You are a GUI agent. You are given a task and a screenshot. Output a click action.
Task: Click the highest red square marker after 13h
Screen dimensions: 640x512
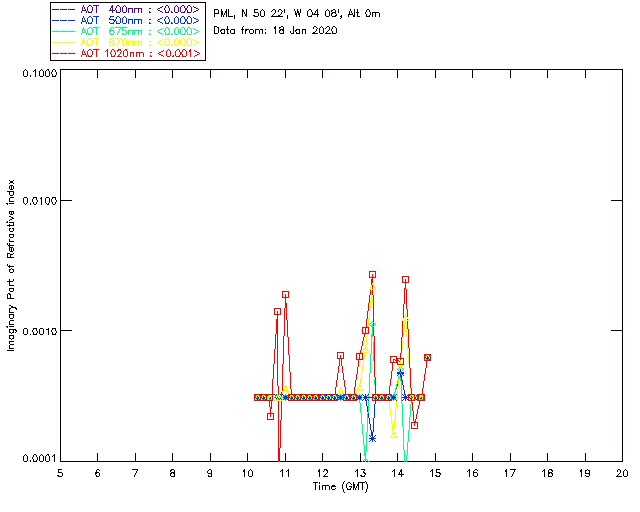pyautogui.click(x=372, y=275)
